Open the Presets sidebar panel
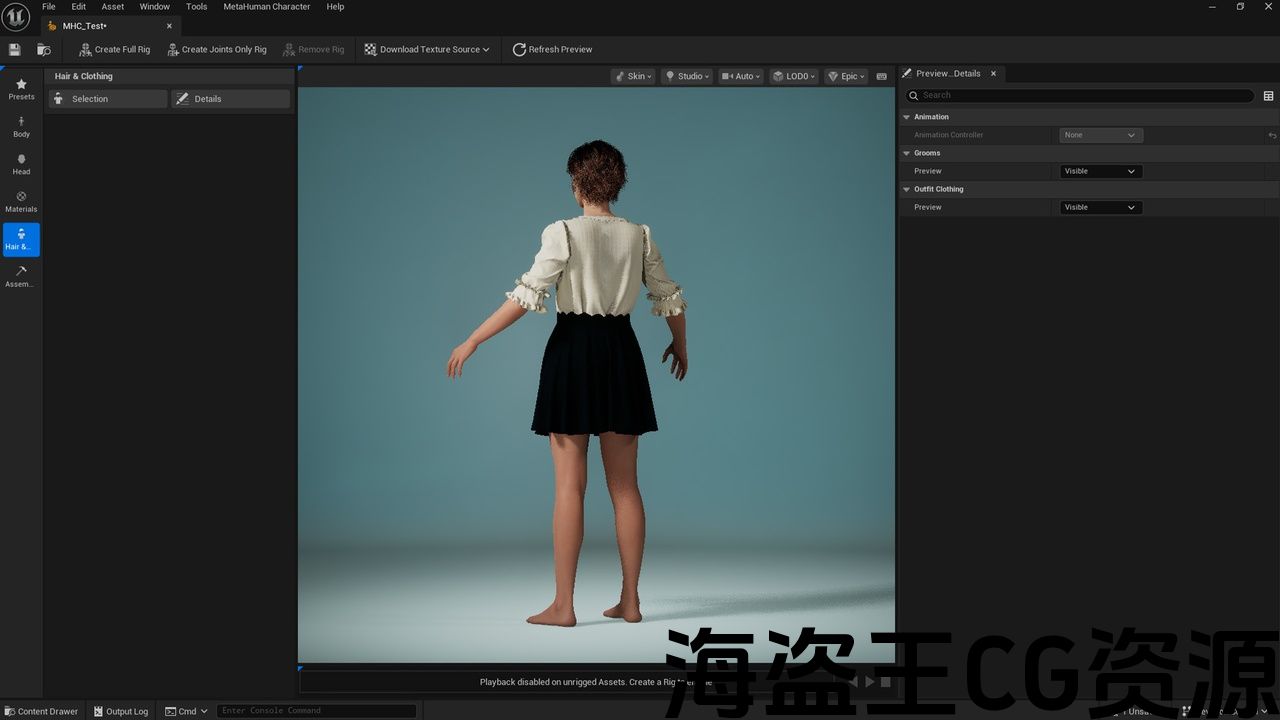The width and height of the screenshot is (1280, 720). tap(21, 89)
